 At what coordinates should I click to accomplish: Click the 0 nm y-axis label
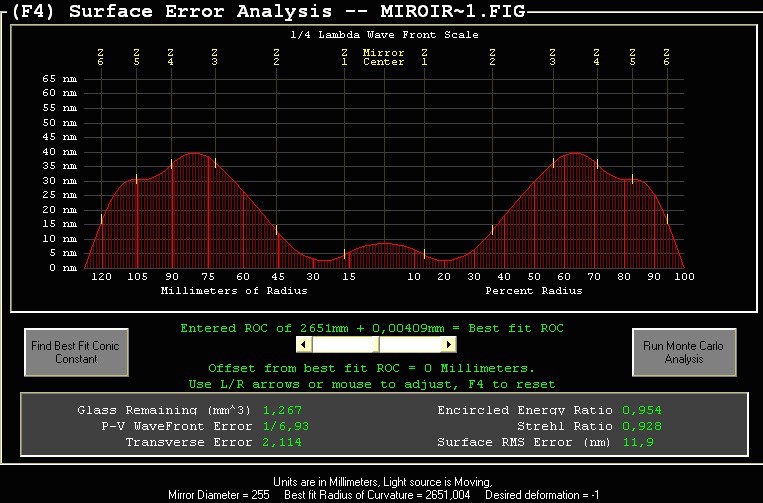63,268
